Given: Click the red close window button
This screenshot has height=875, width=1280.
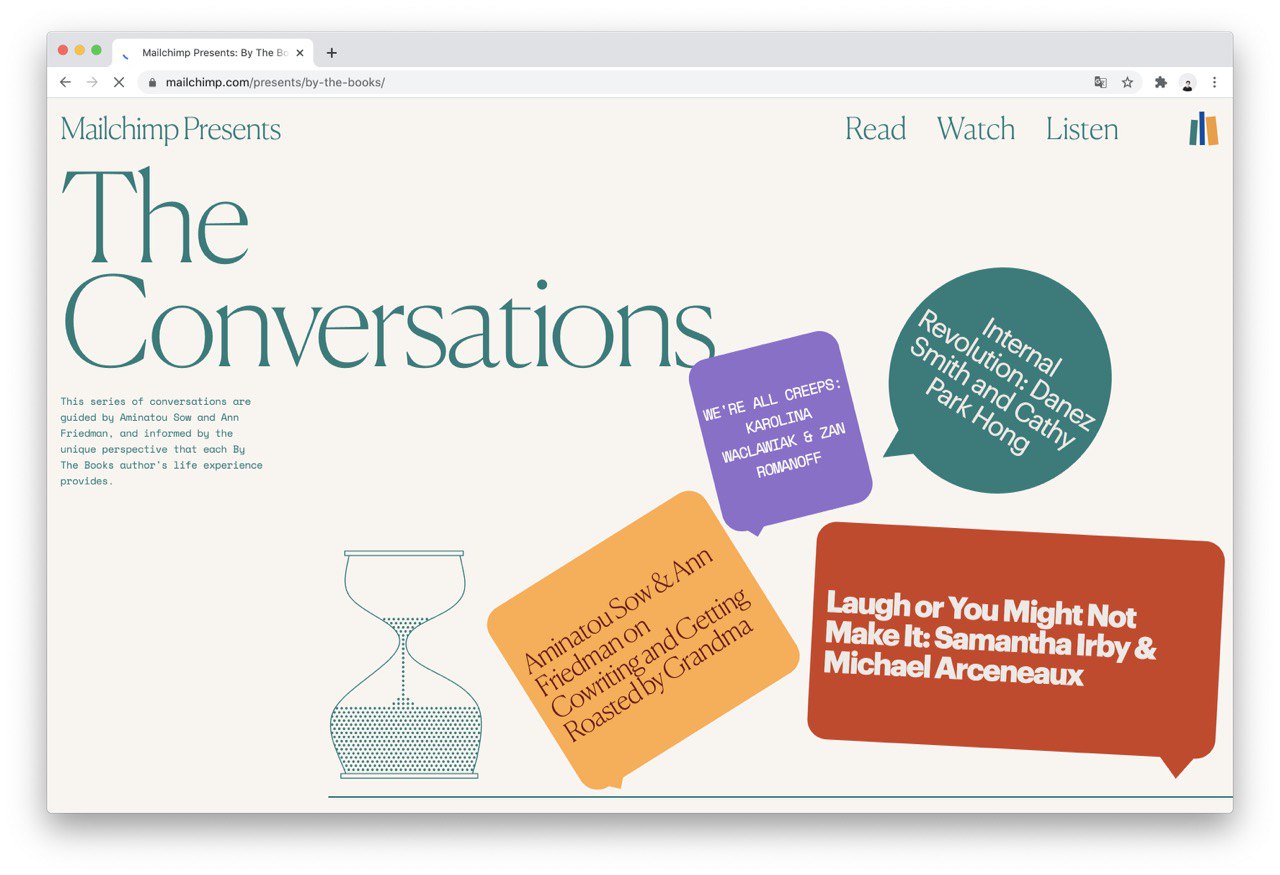Looking at the screenshot, I should click(63, 50).
